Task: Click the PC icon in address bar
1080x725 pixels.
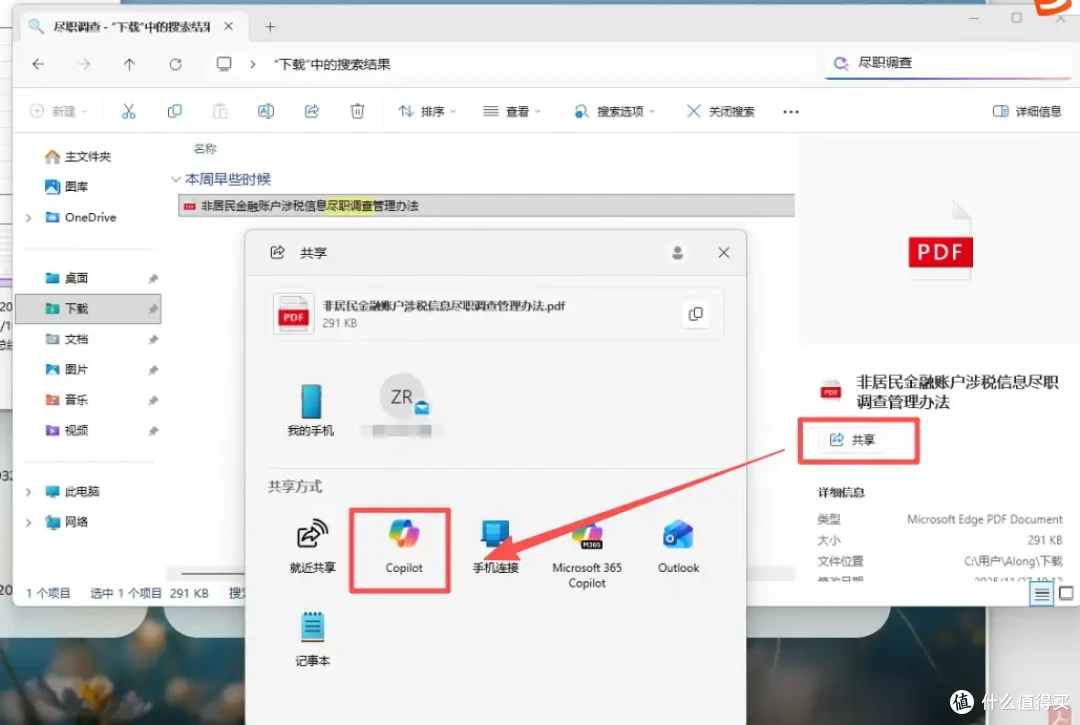Action: point(224,64)
